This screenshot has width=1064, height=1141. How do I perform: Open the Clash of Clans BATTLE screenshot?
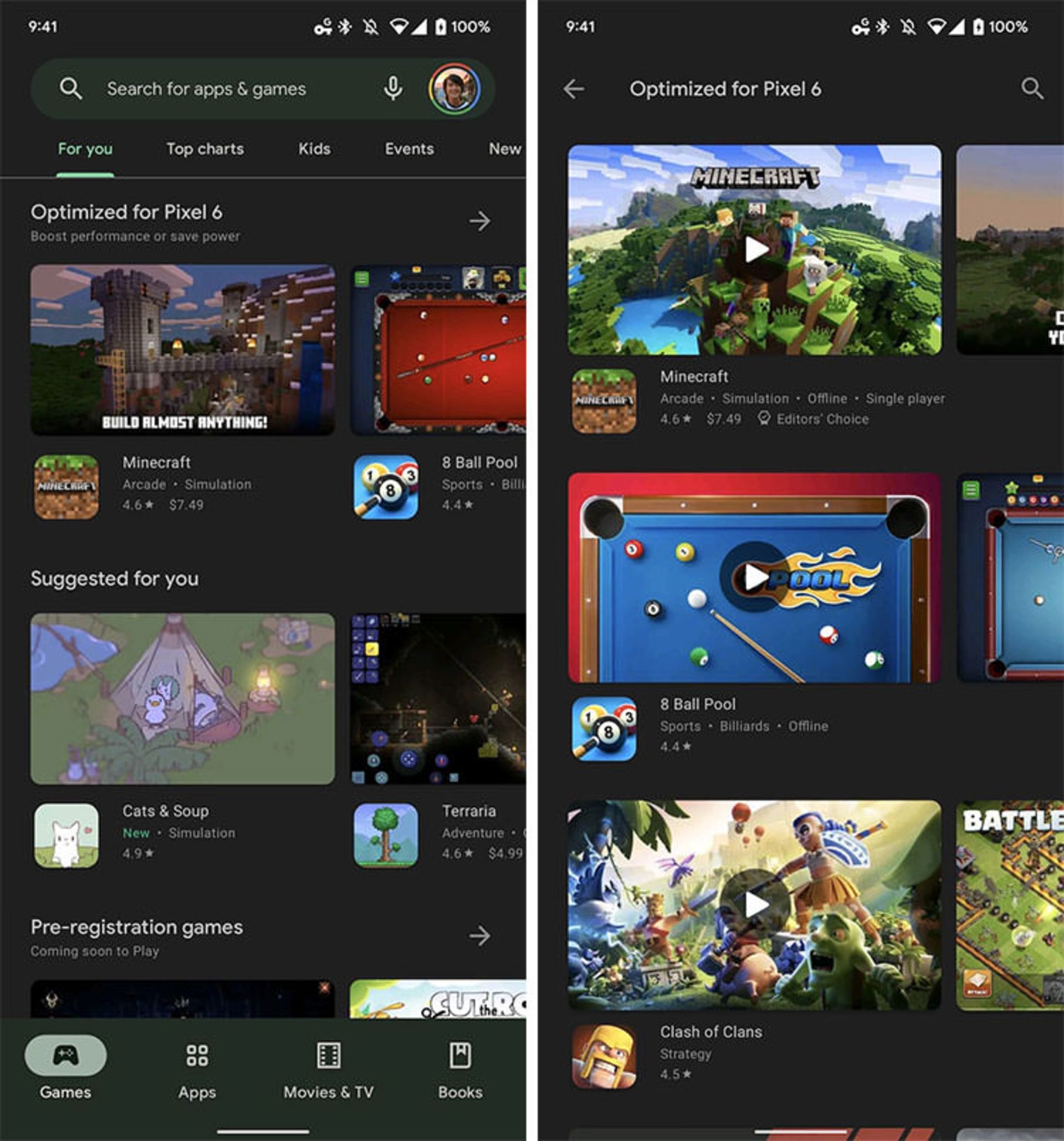point(1010,905)
